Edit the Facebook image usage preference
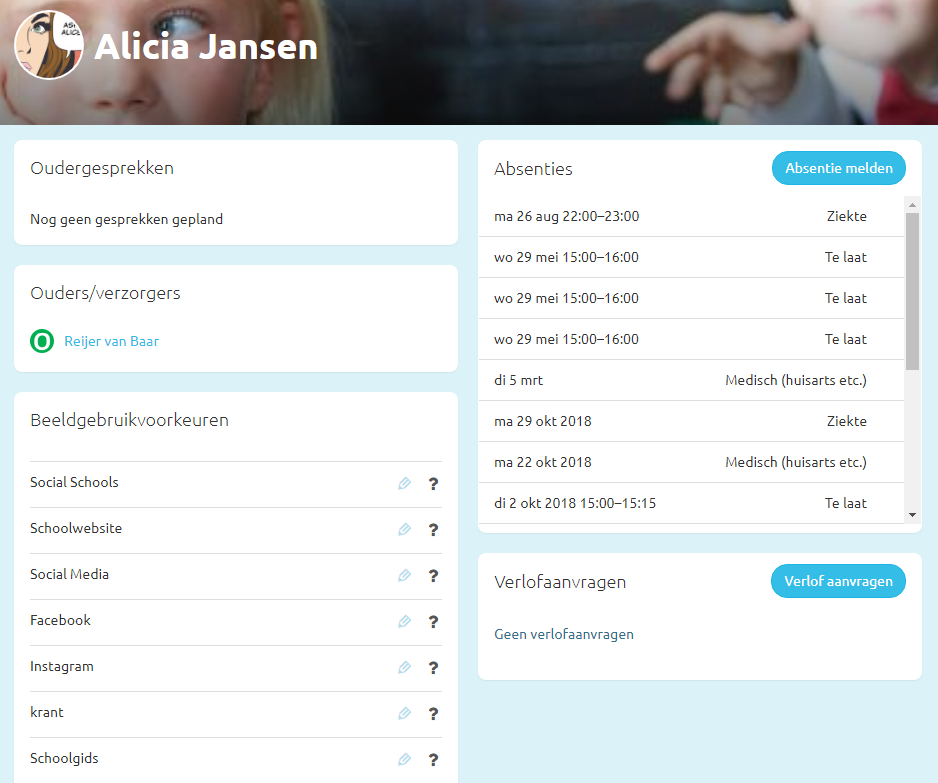This screenshot has width=938, height=783. pyautogui.click(x=404, y=622)
